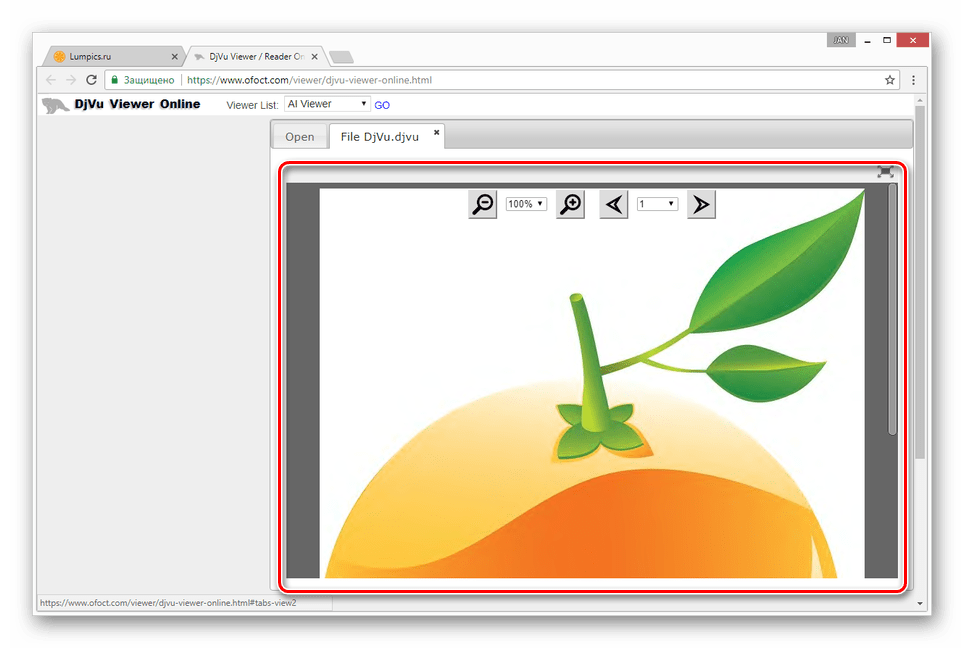The height and width of the screenshot is (648, 964).
Task: Click the browser back arrow
Action: coord(51,80)
